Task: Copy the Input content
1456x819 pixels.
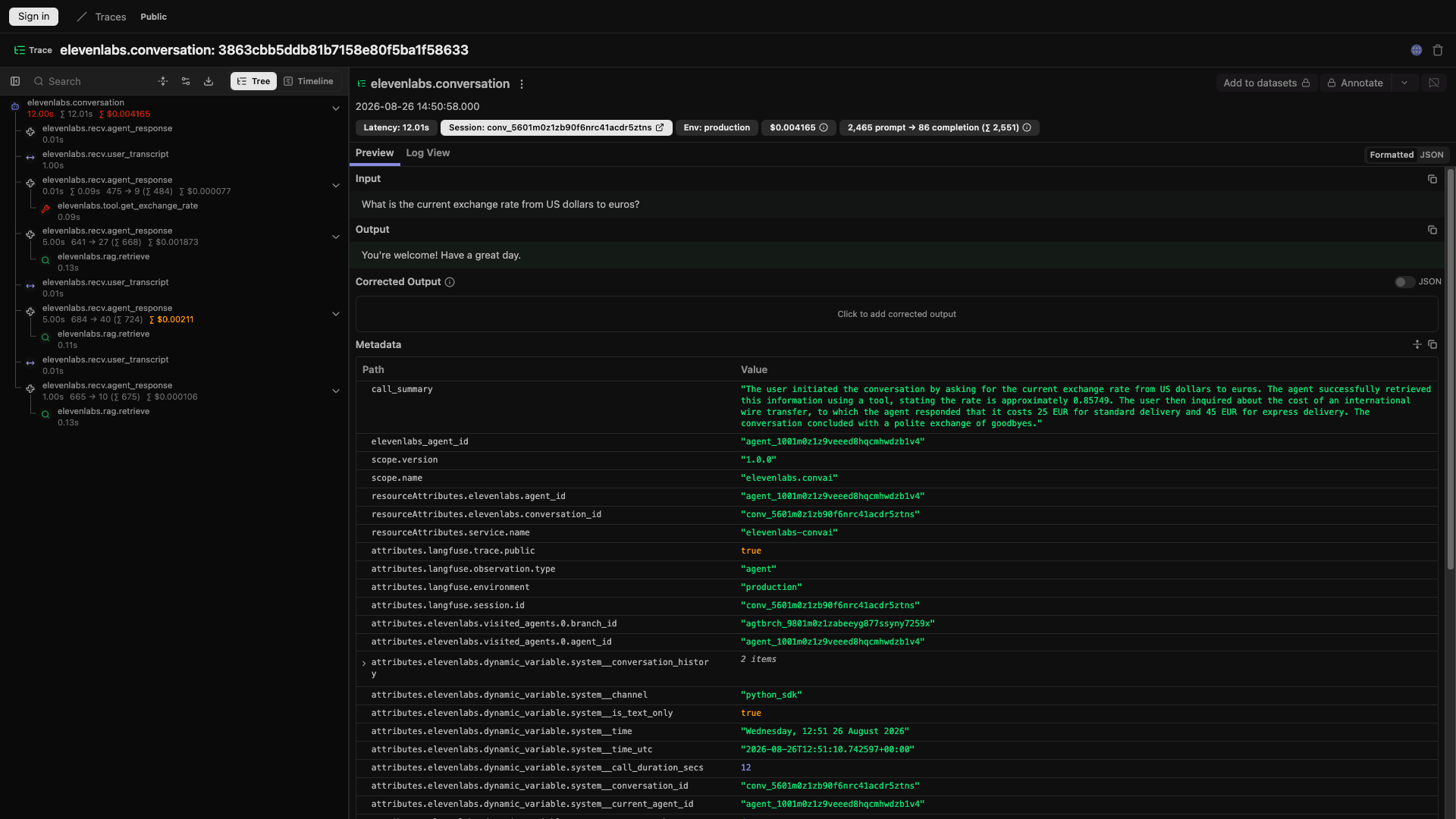Action: (x=1432, y=179)
